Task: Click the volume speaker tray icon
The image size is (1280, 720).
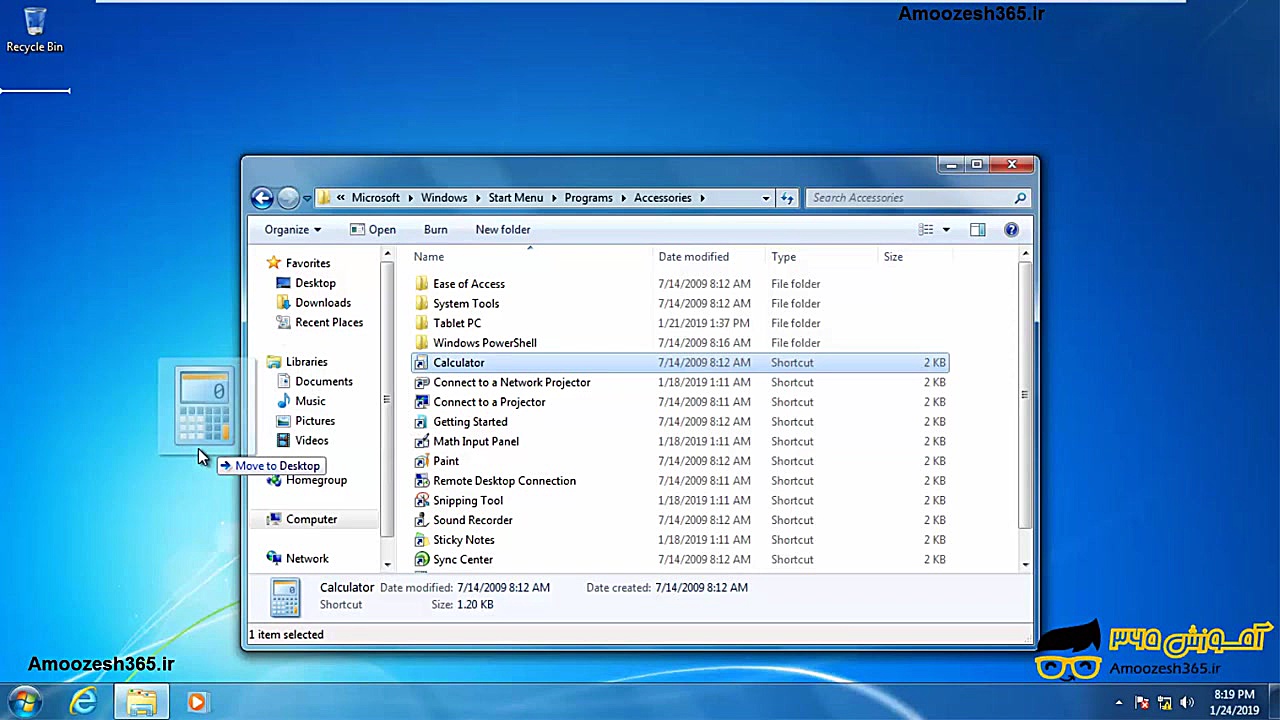Action: (1187, 702)
